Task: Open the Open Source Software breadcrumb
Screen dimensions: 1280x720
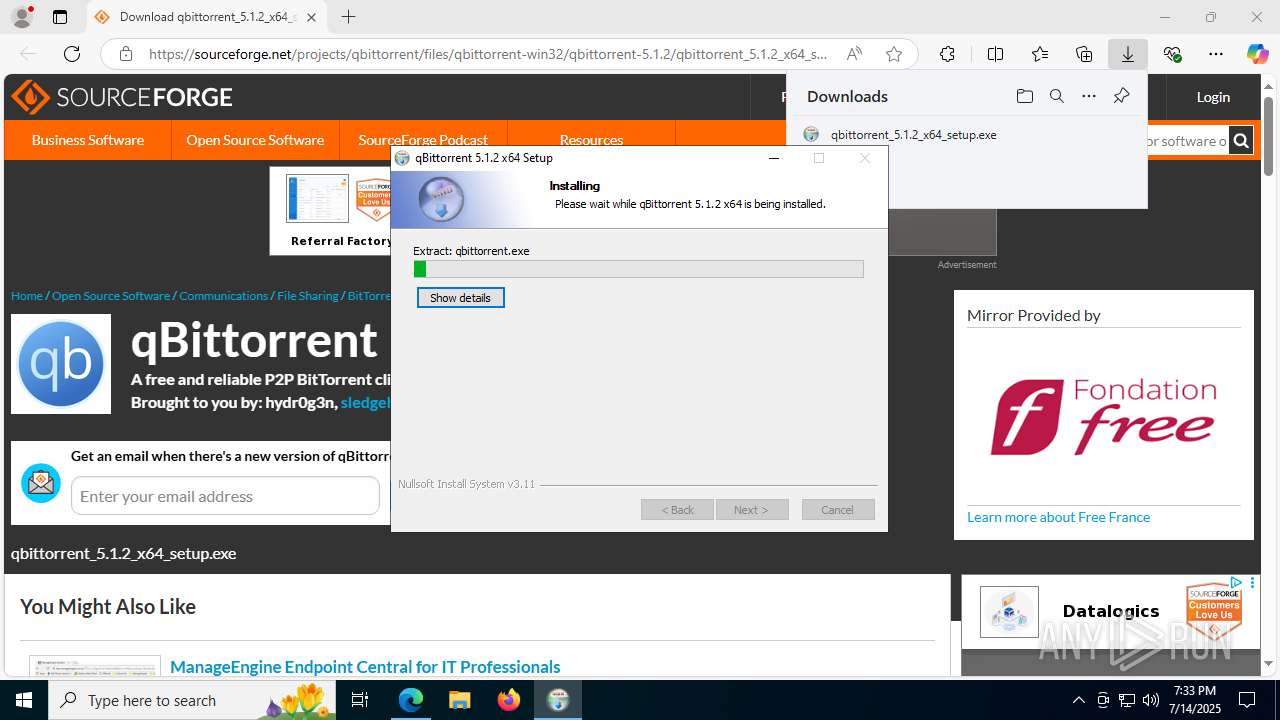Action: [111, 296]
